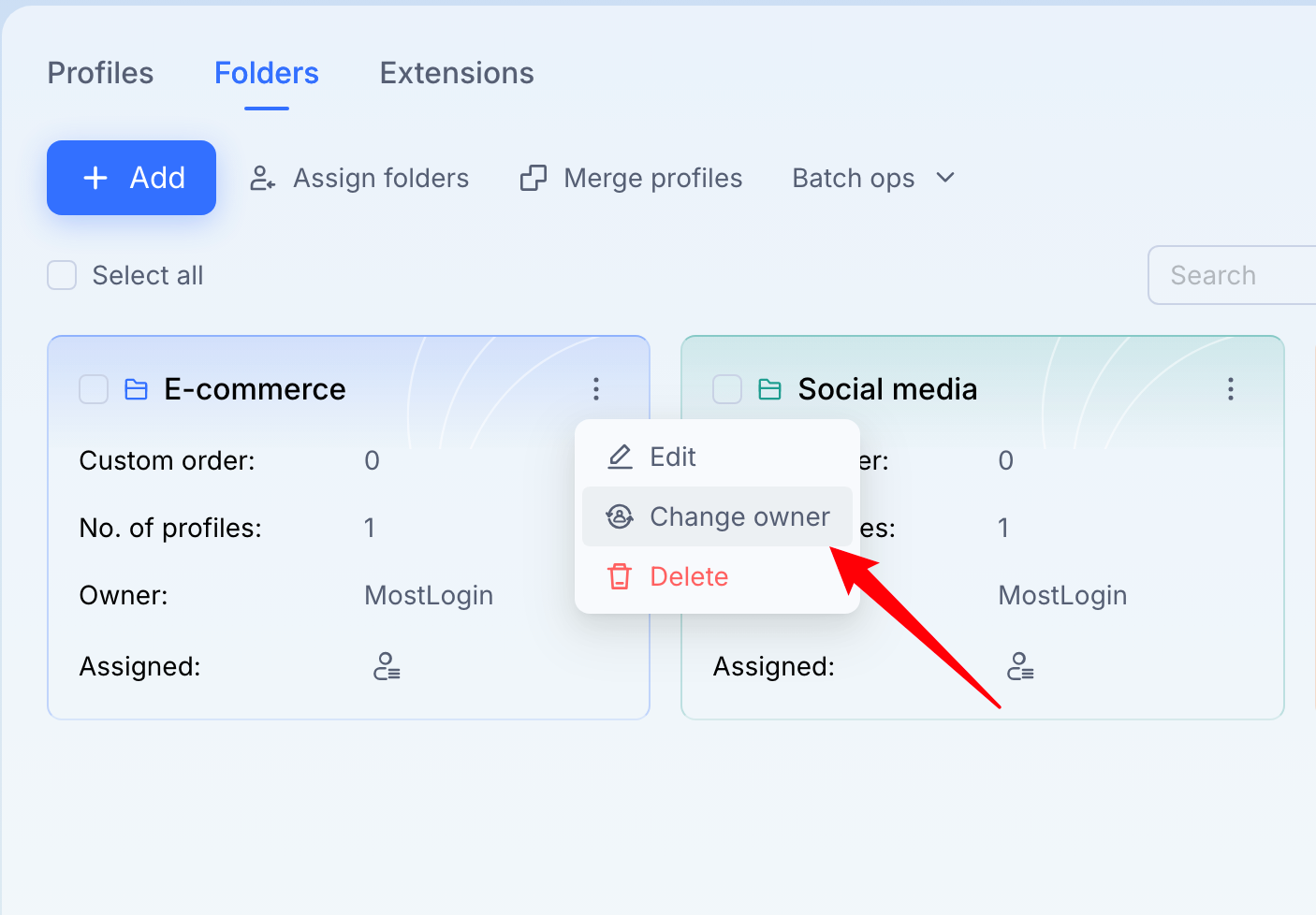Check the Social media folder checkbox
The height and width of the screenshot is (915, 1316).
click(x=727, y=389)
